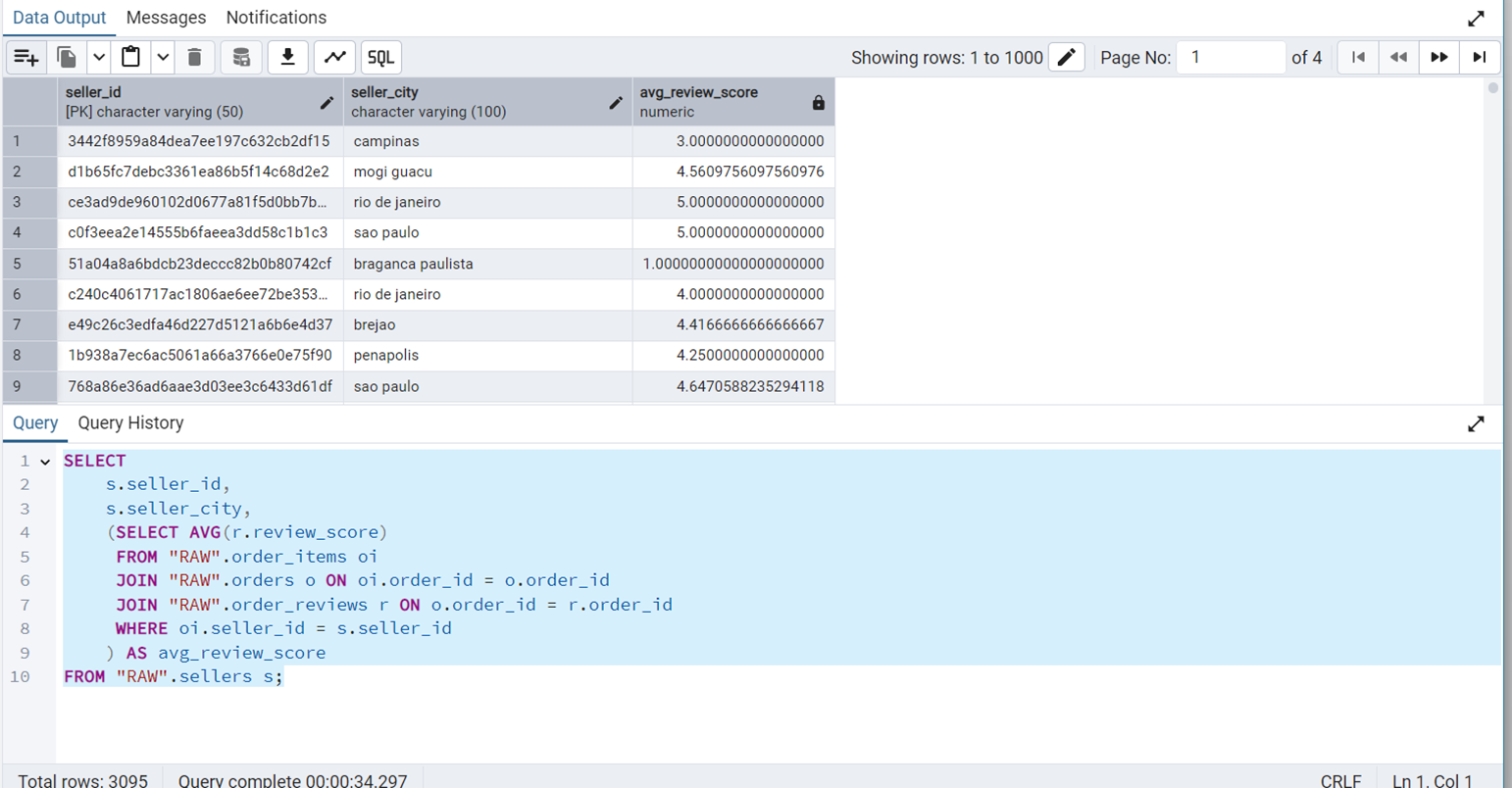The image size is (1512, 788).
Task: Open the paste options dropdown arrow
Action: [x=163, y=58]
